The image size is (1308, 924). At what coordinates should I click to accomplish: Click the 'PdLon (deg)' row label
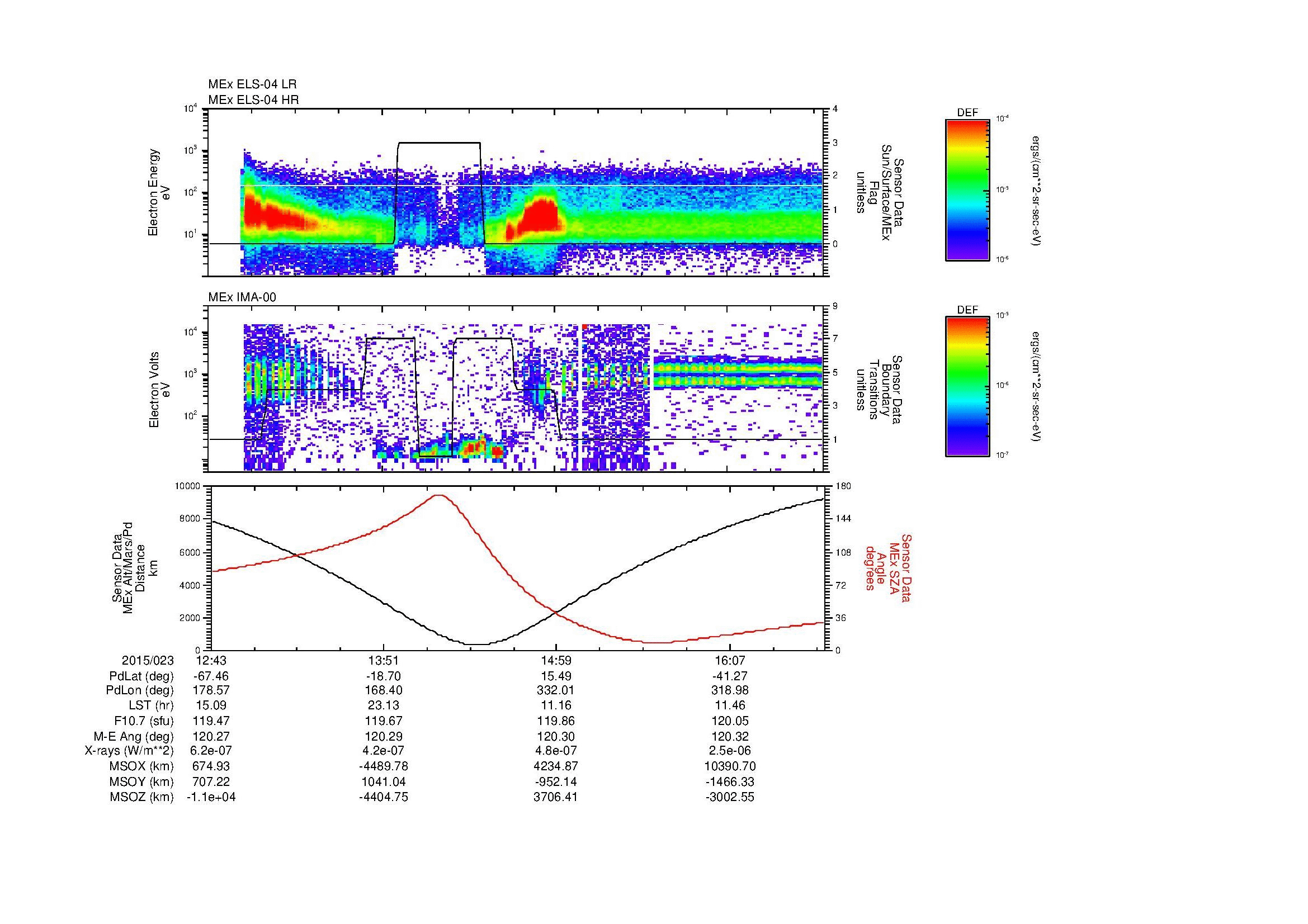click(x=141, y=690)
